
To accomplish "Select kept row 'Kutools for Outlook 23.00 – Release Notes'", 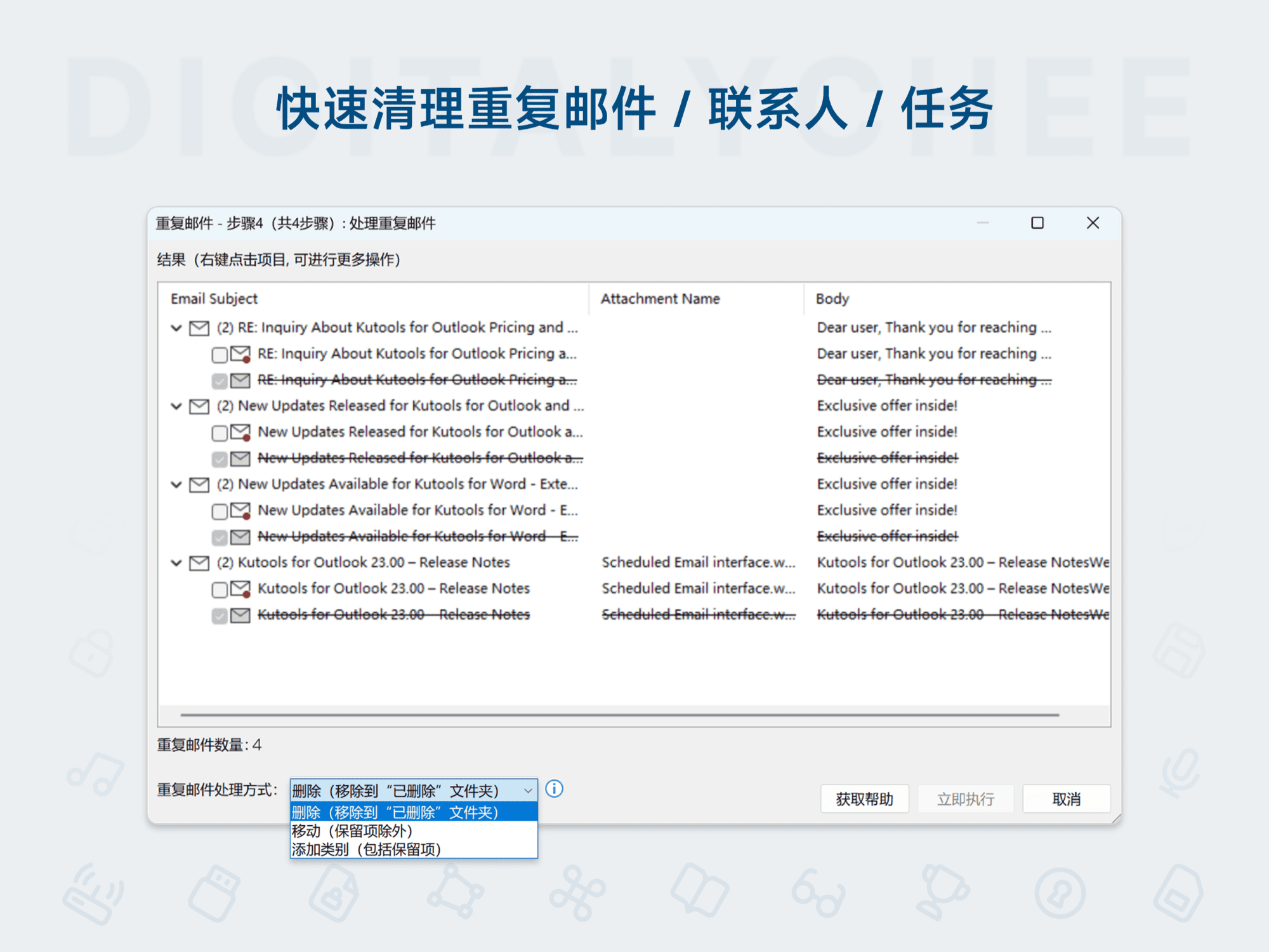I will (393, 589).
